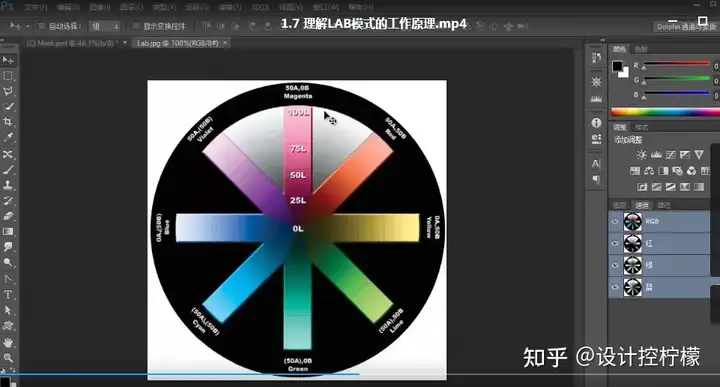Click the R value input field
This screenshot has width=720, height=387.
tap(716, 66)
